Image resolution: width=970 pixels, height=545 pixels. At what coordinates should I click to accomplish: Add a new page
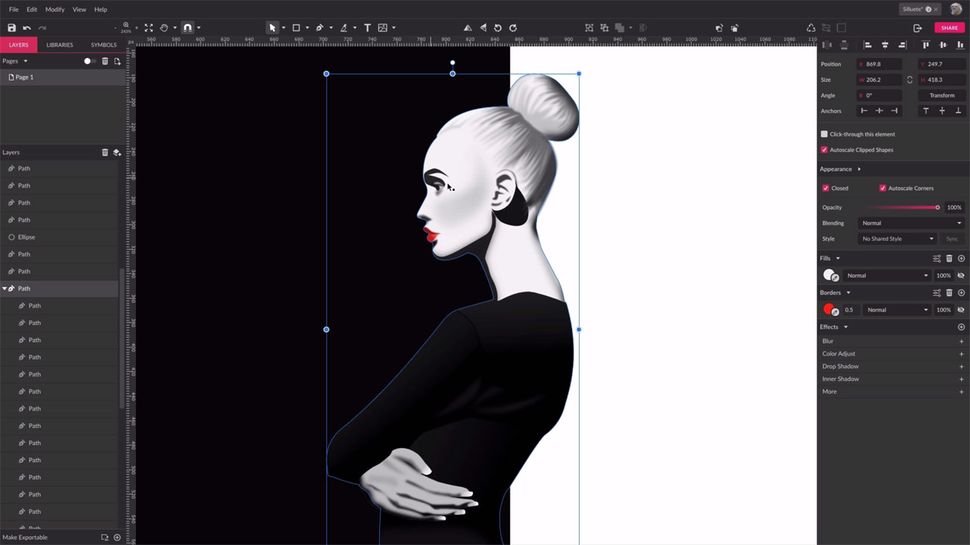point(117,61)
